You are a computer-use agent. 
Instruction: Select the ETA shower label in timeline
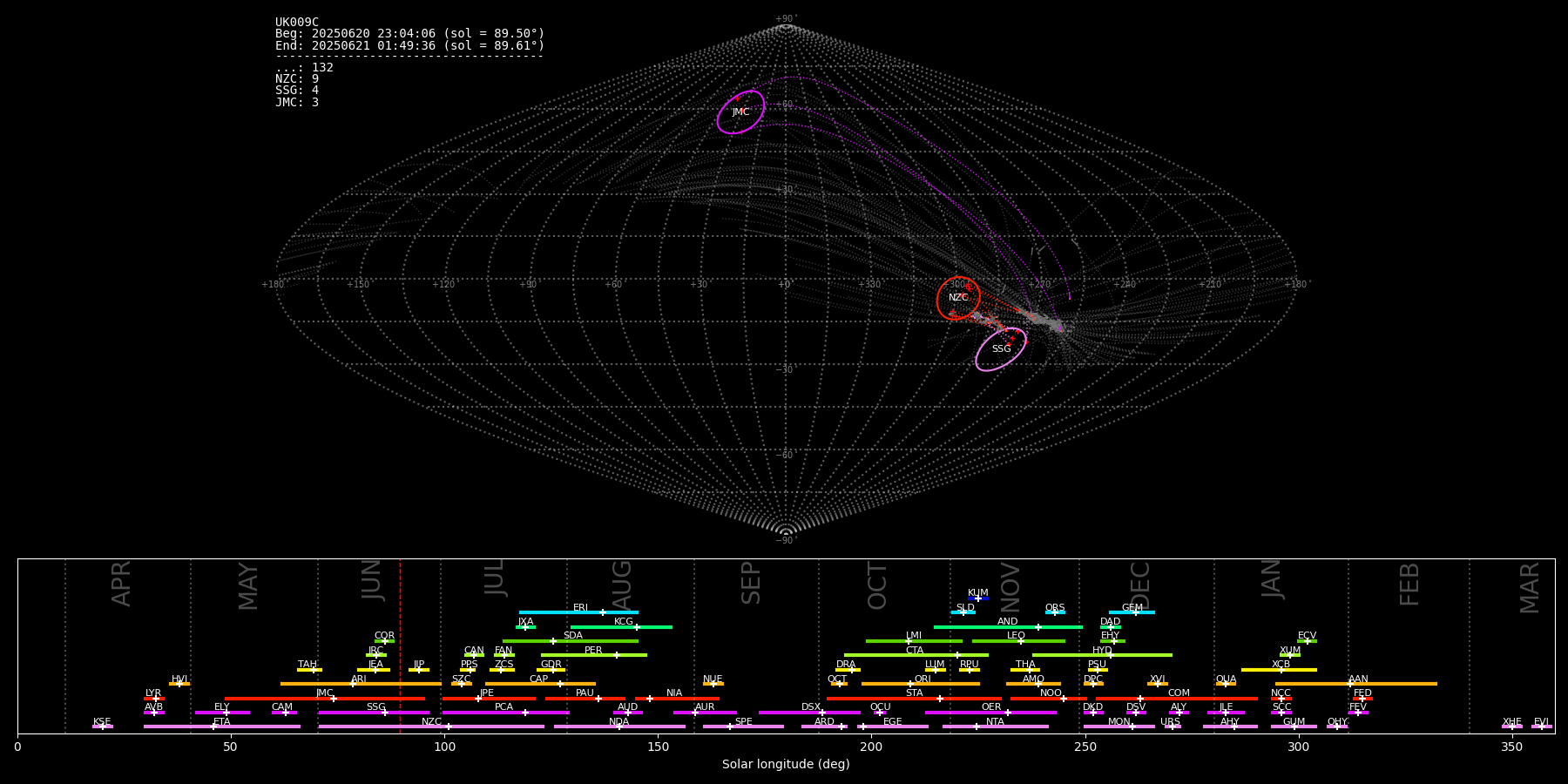222,722
